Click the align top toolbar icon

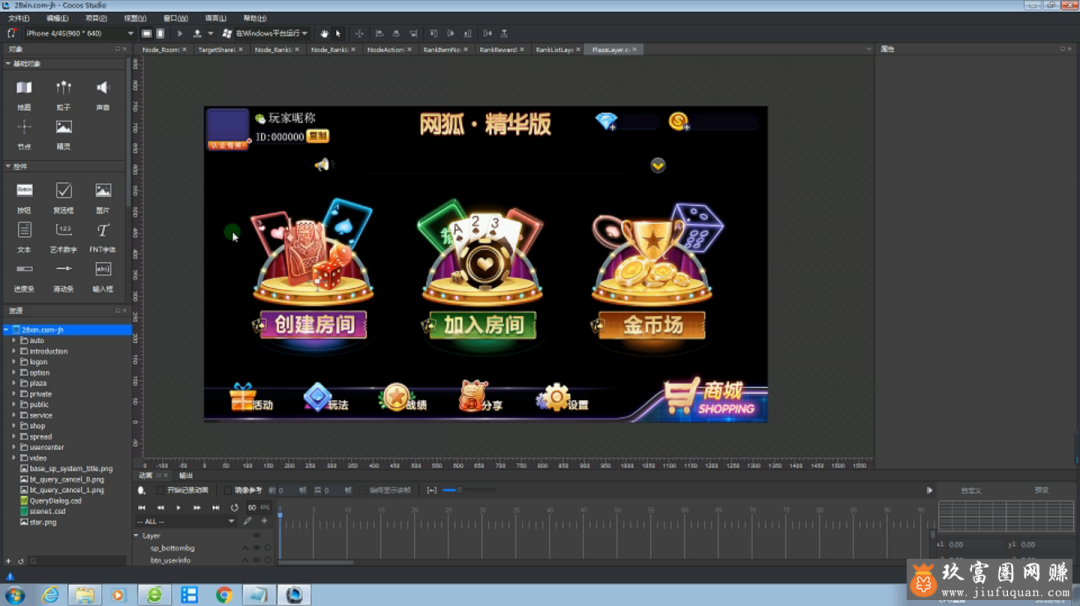point(433,33)
